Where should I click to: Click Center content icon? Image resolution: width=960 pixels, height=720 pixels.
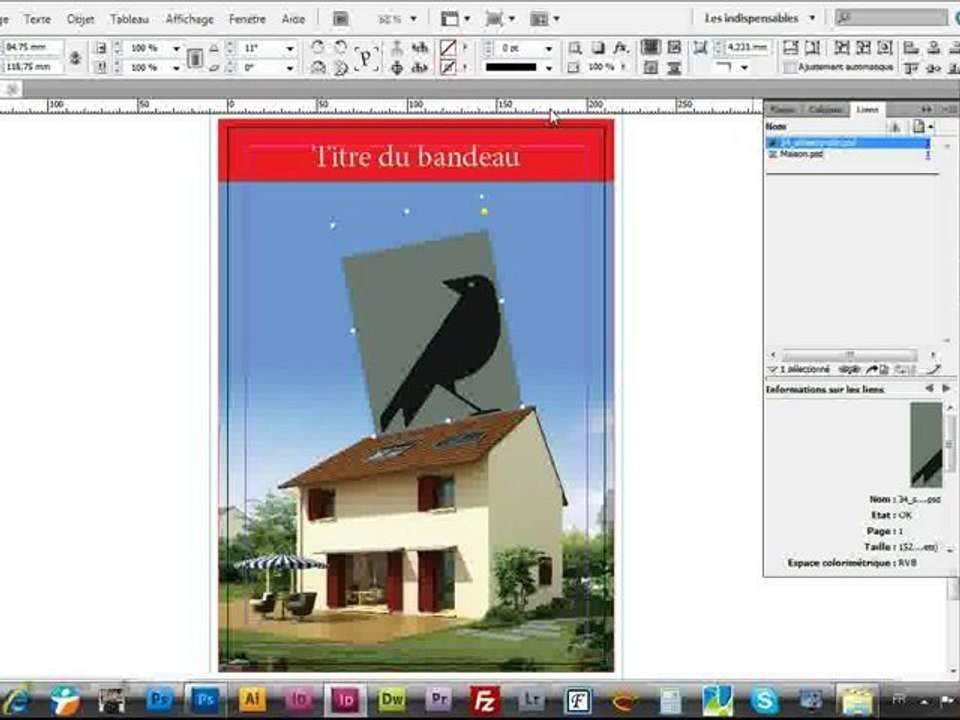884,47
